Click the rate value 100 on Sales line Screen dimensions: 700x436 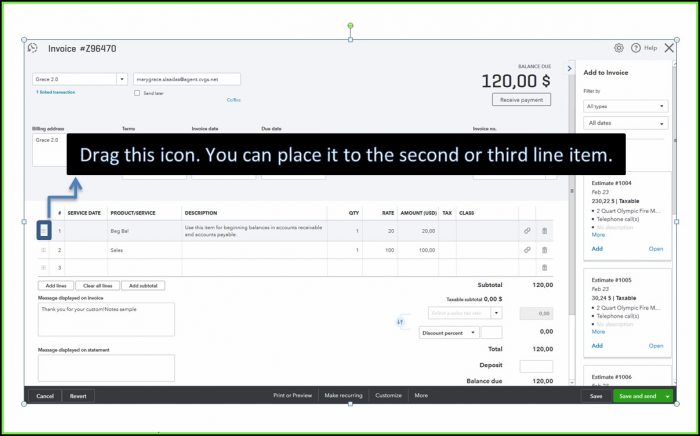pos(389,250)
